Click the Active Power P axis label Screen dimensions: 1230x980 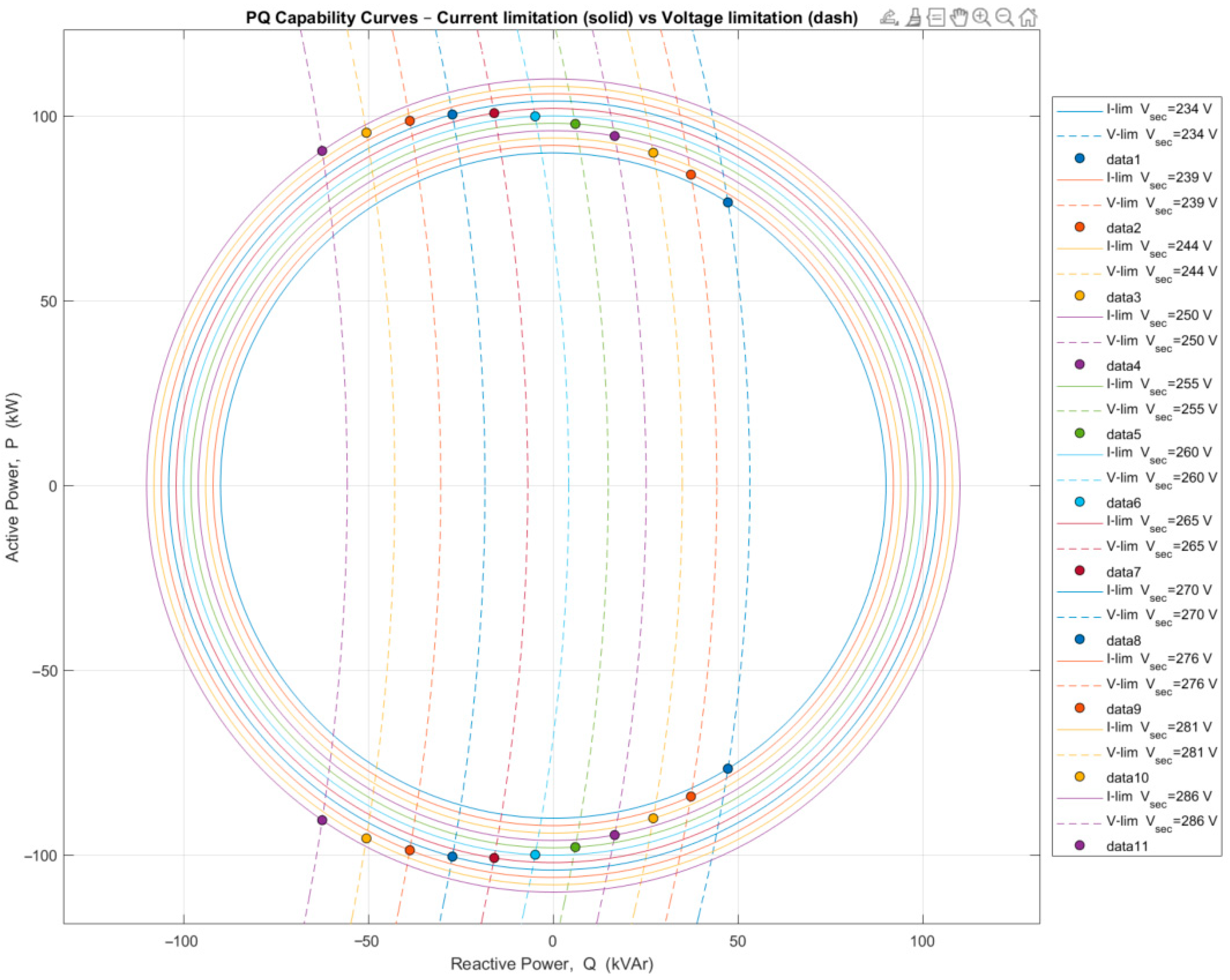[12, 477]
